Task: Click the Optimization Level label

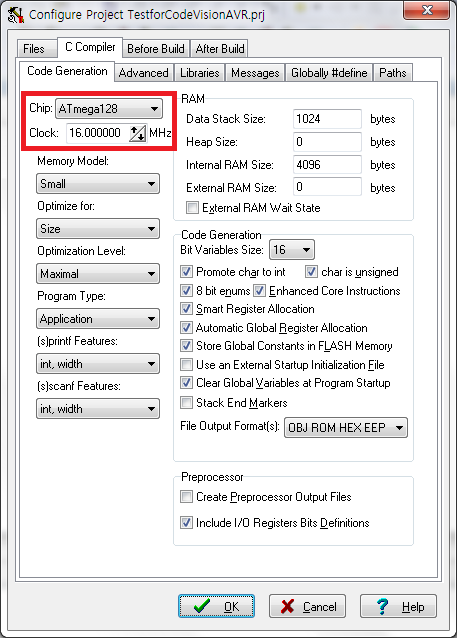Action: [81, 251]
